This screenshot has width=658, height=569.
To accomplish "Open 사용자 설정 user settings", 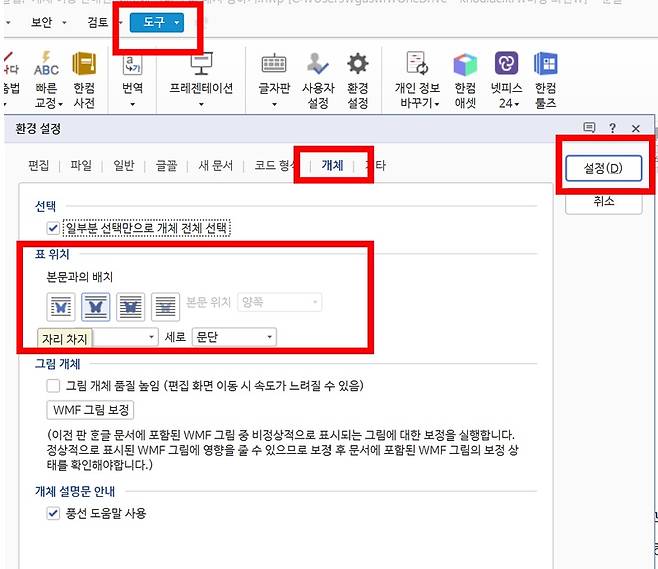I will coord(318,80).
